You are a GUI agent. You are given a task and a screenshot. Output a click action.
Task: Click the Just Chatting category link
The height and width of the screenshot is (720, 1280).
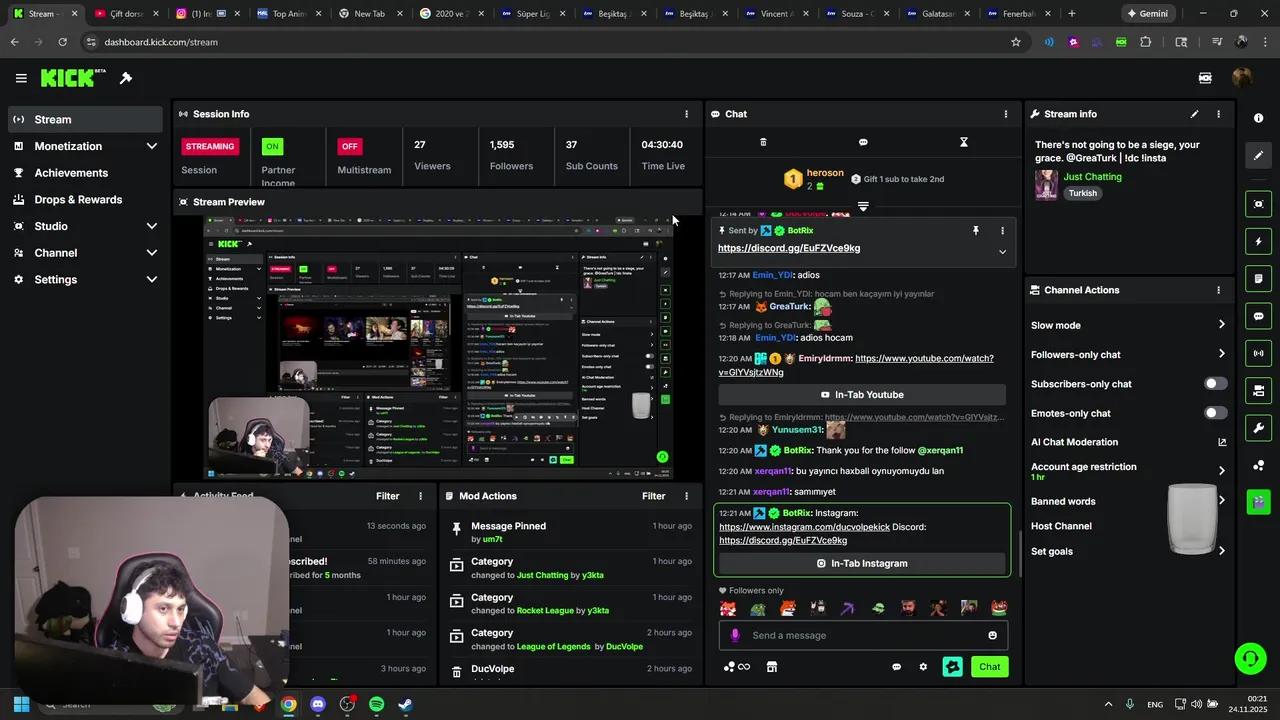(x=1092, y=177)
